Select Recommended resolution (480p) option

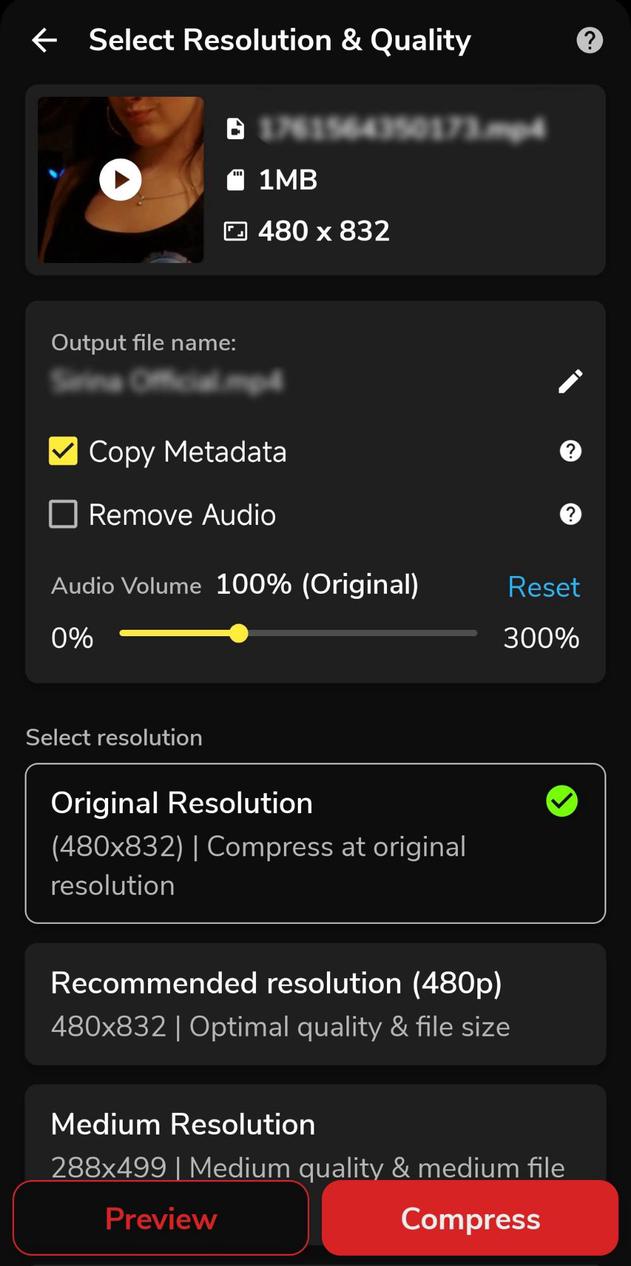point(315,1004)
